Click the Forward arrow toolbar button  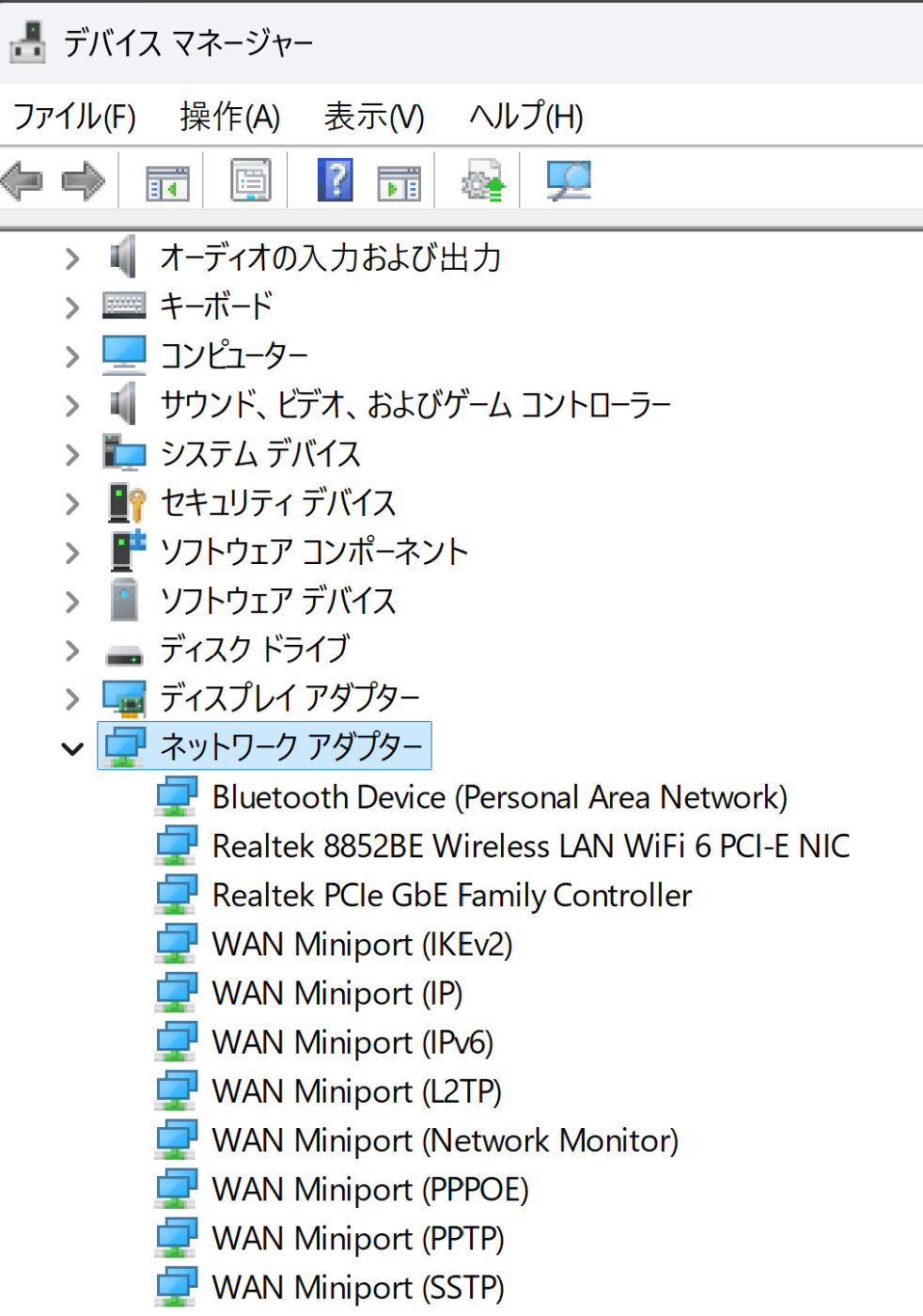point(83,180)
